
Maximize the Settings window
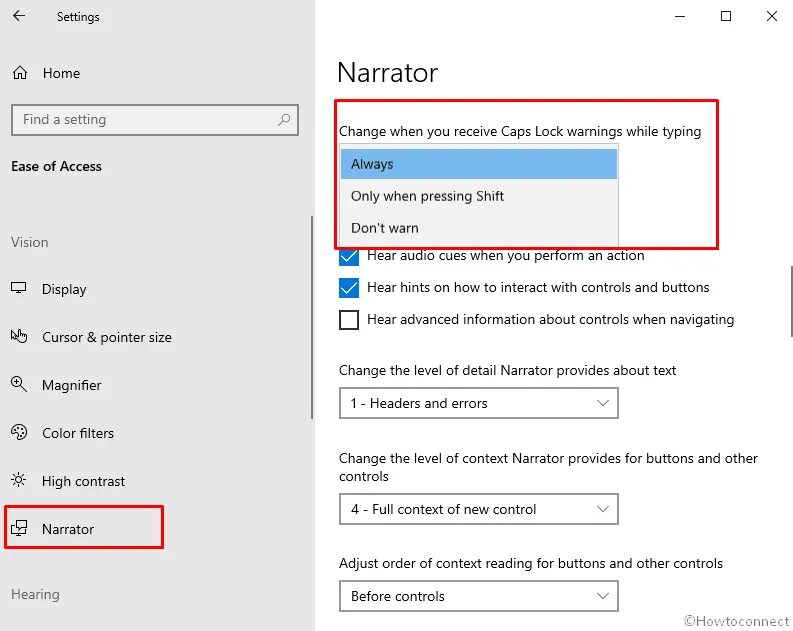coord(726,16)
